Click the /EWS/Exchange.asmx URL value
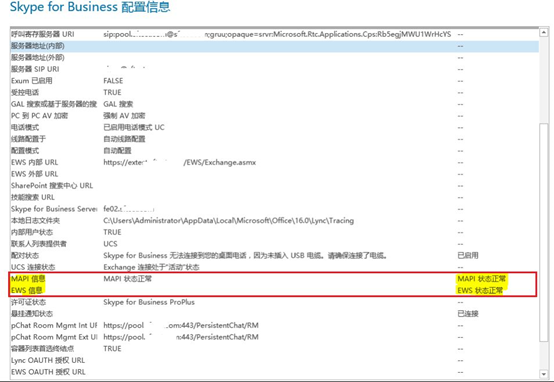Screen dimensions: 554x382 179,163
